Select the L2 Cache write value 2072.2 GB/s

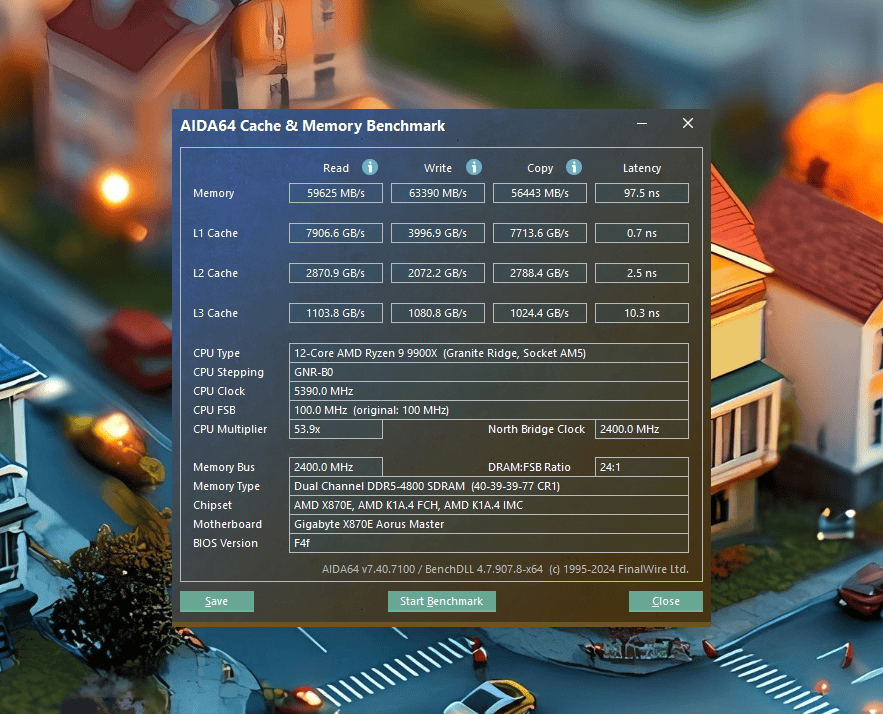point(438,273)
